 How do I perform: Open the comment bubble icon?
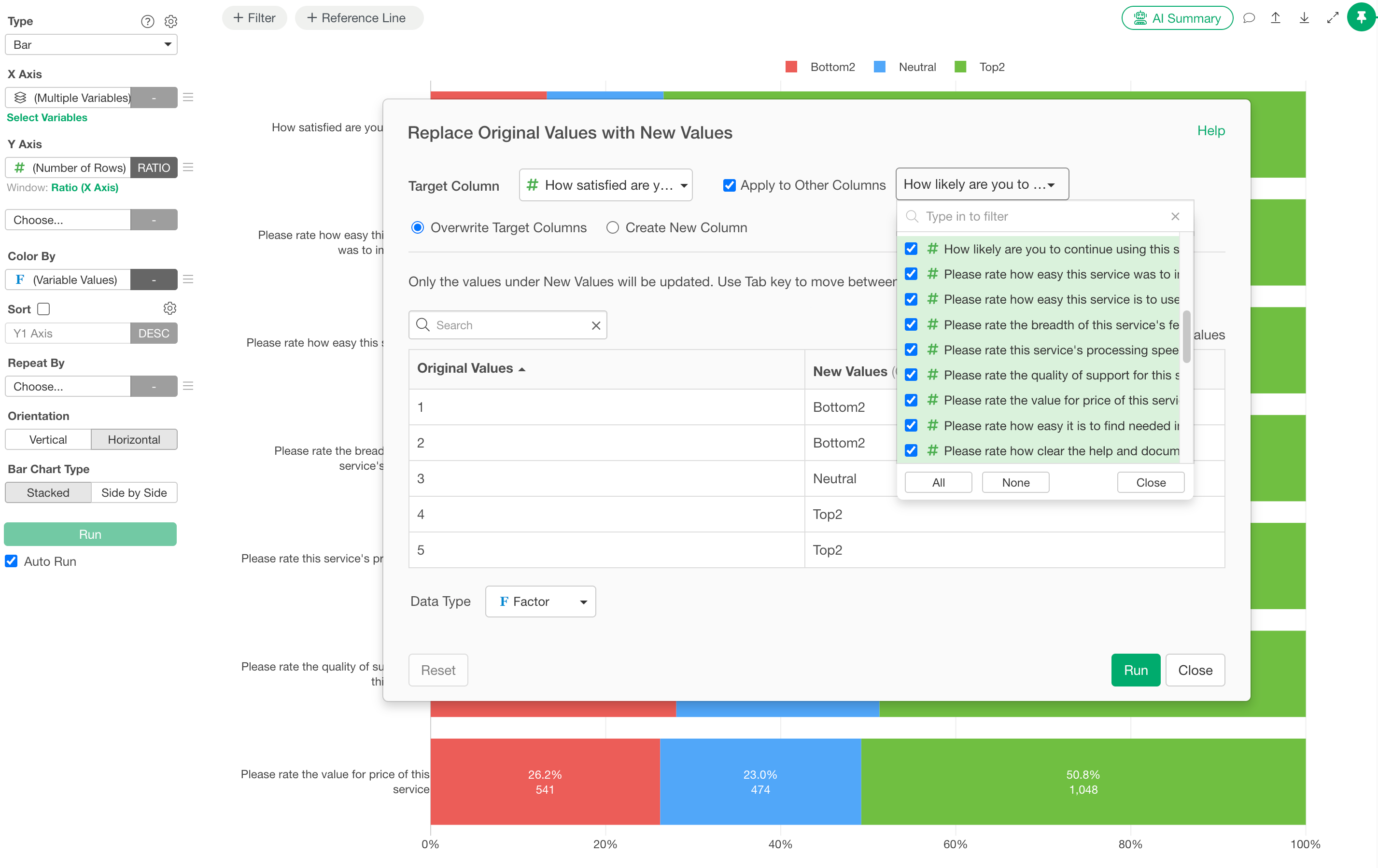pos(1249,18)
